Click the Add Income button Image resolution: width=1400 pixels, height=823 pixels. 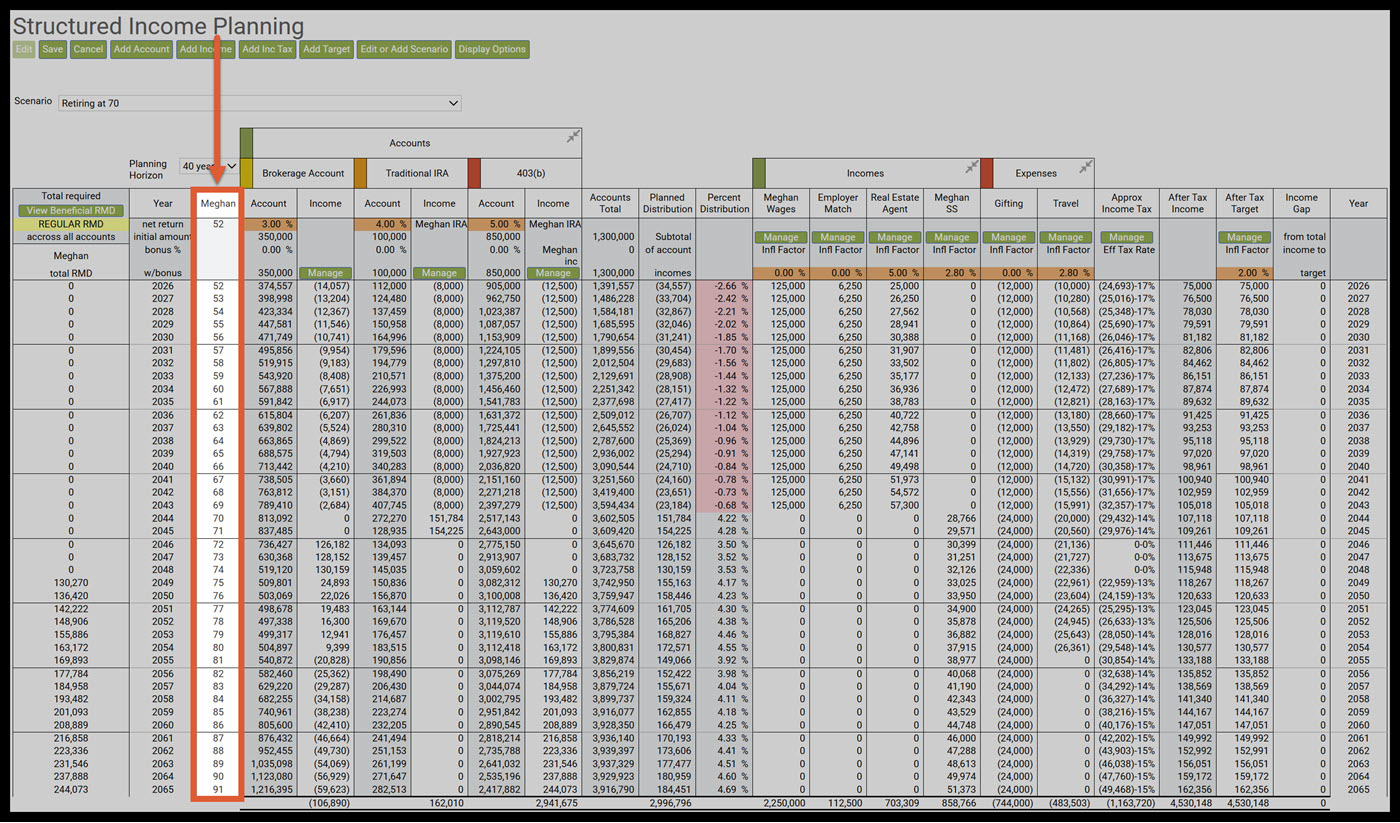tap(206, 49)
